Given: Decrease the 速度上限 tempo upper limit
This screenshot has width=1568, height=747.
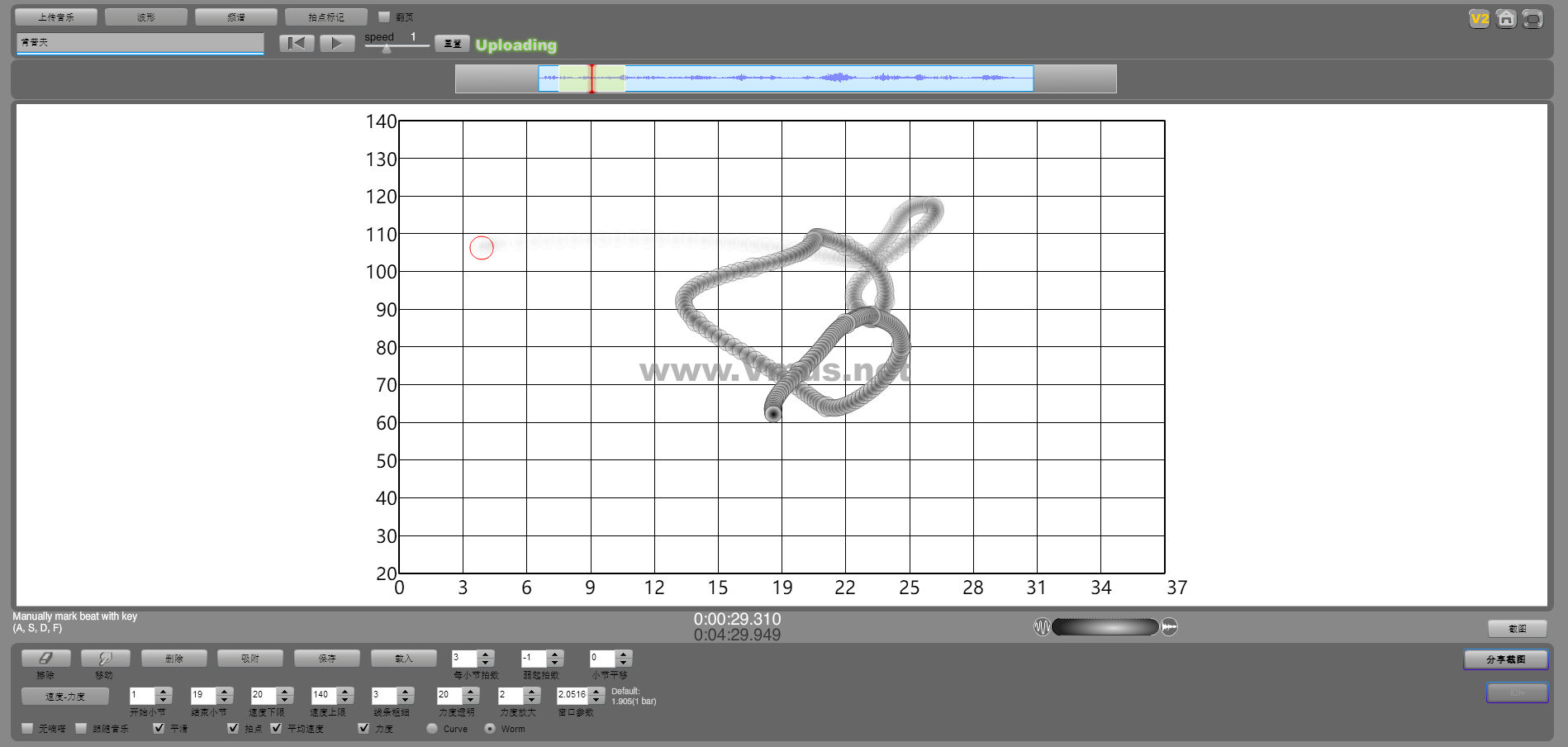Looking at the screenshot, I should (345, 700).
